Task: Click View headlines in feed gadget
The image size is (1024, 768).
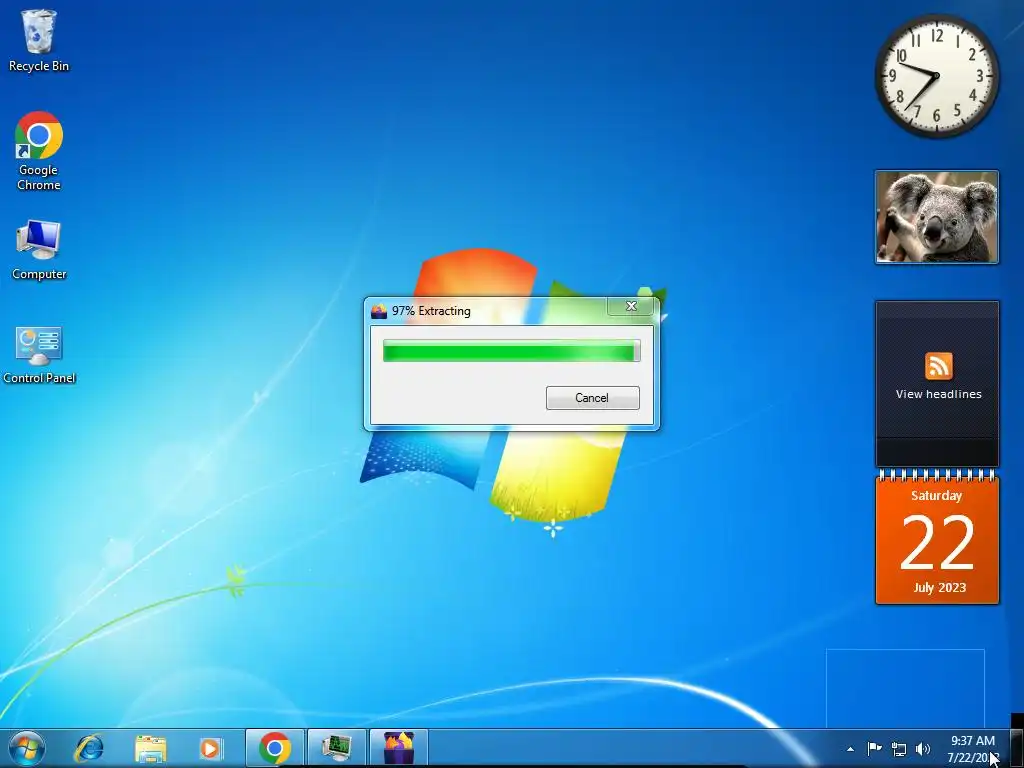Action: (x=938, y=394)
